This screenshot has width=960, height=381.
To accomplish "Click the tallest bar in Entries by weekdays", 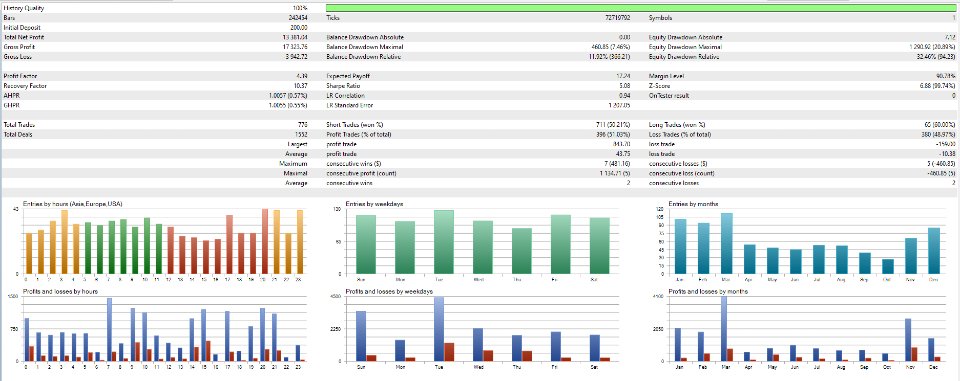I will [443, 242].
